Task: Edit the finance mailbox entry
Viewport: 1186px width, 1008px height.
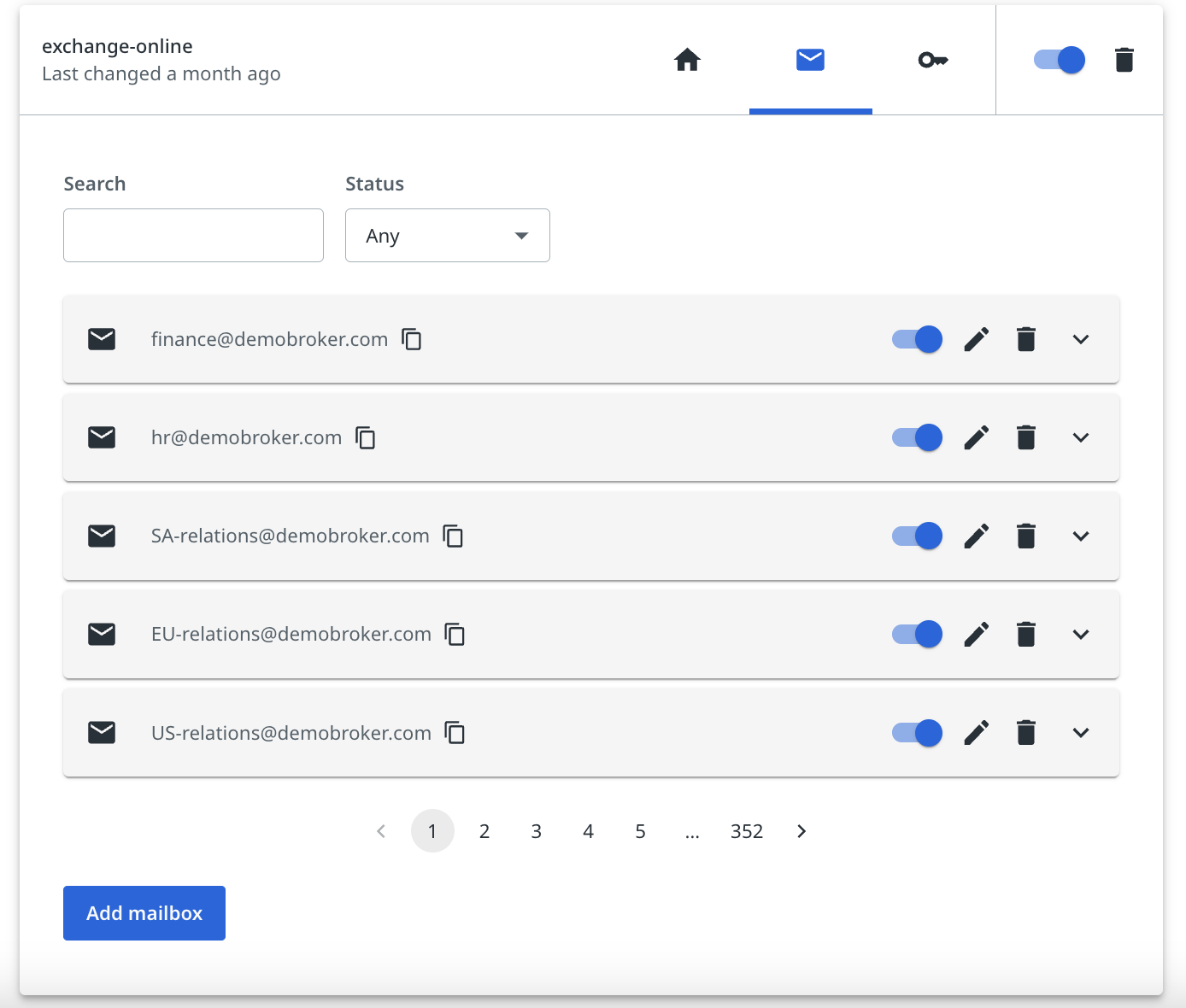Action: 976,339
